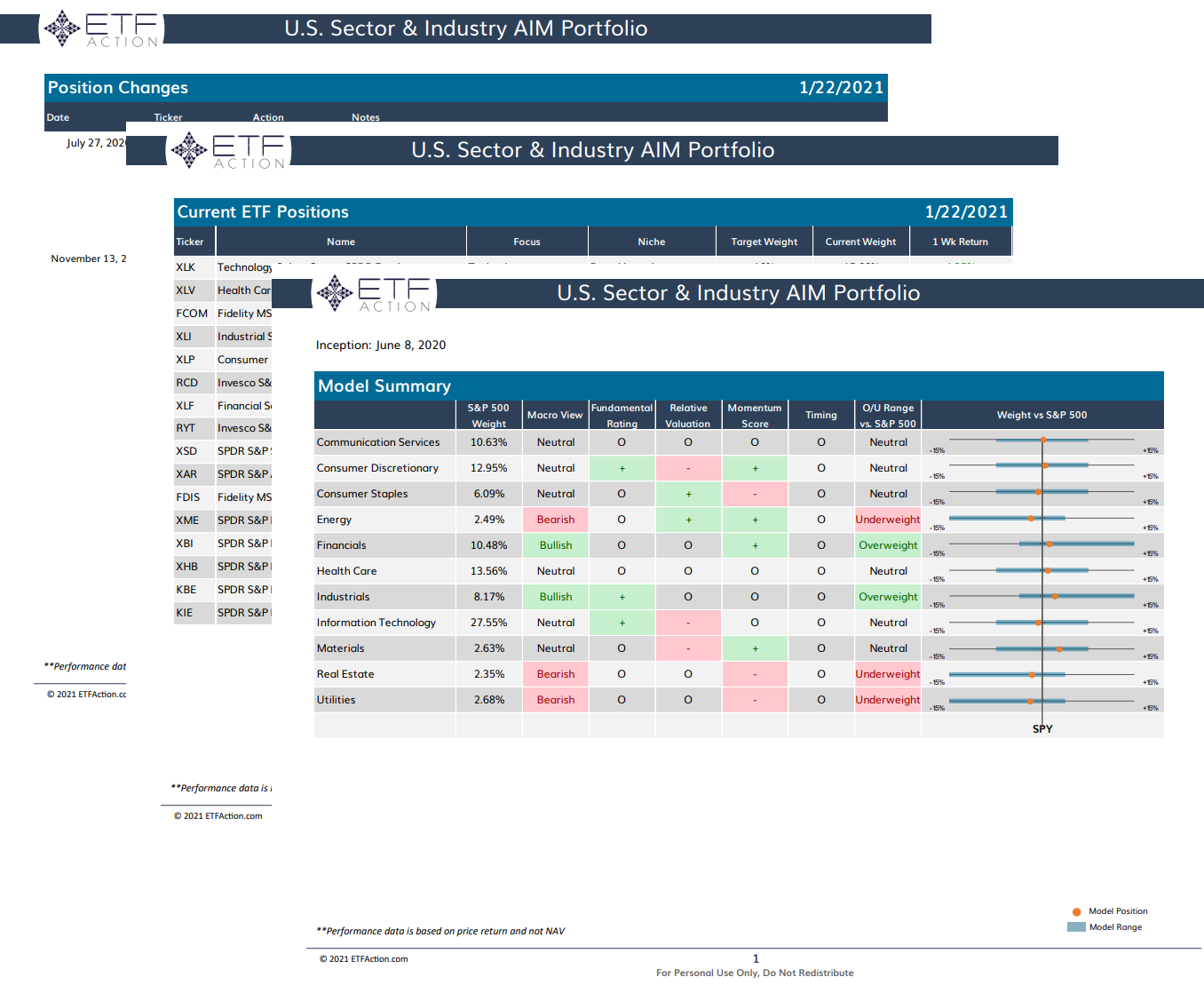Screen dimensions: 1204x985
Task: Click the November 13 date entry
Action: coord(89,259)
